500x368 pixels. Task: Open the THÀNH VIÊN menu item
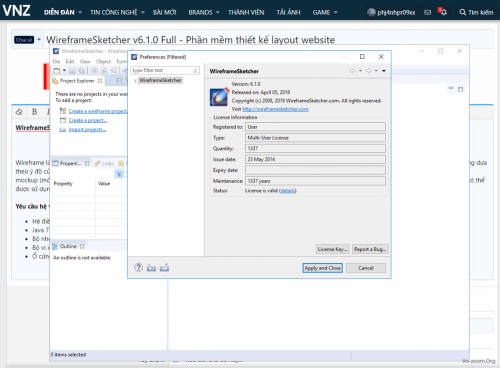(246, 12)
